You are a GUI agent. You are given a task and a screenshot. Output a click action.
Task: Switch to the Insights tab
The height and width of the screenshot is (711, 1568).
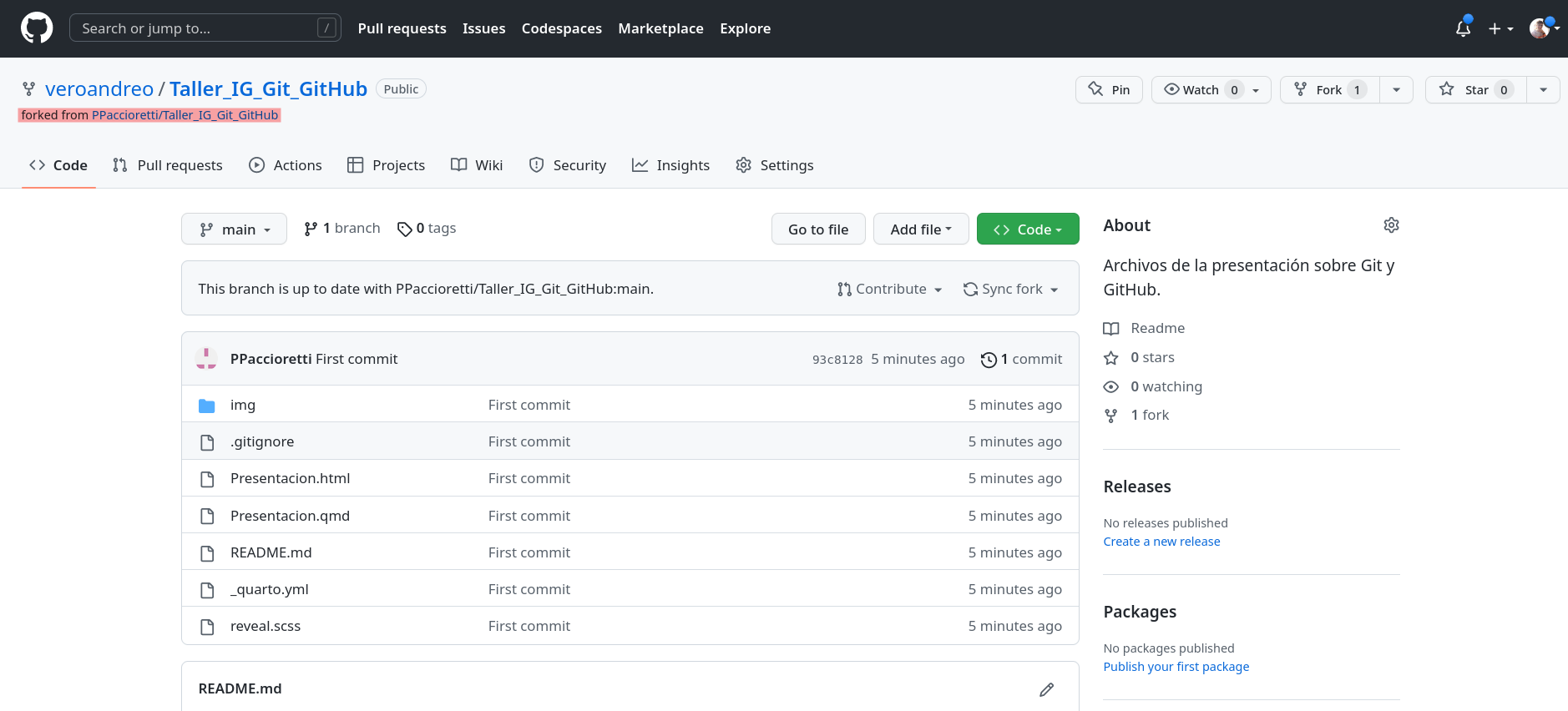pyautogui.click(x=670, y=165)
